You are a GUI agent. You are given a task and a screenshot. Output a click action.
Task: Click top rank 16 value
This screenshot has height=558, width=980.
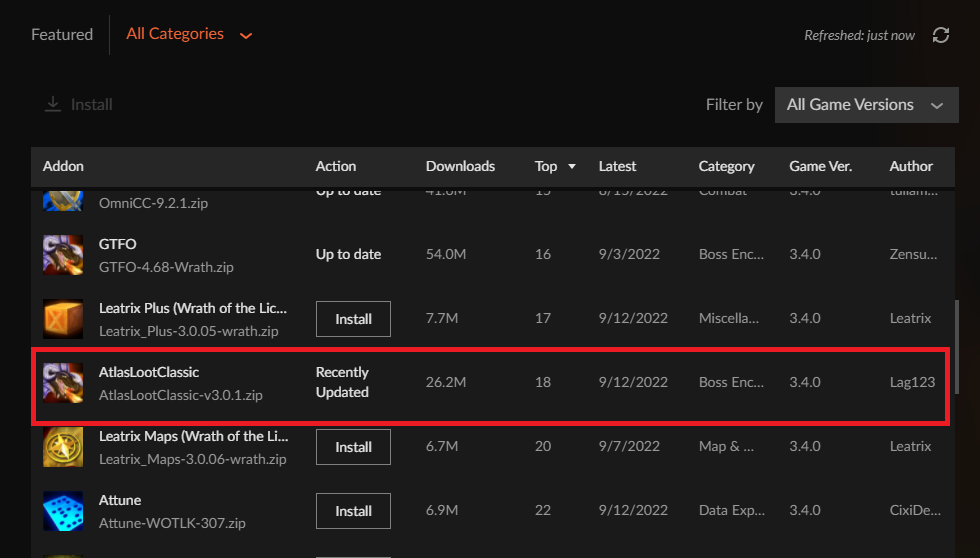[x=542, y=254]
